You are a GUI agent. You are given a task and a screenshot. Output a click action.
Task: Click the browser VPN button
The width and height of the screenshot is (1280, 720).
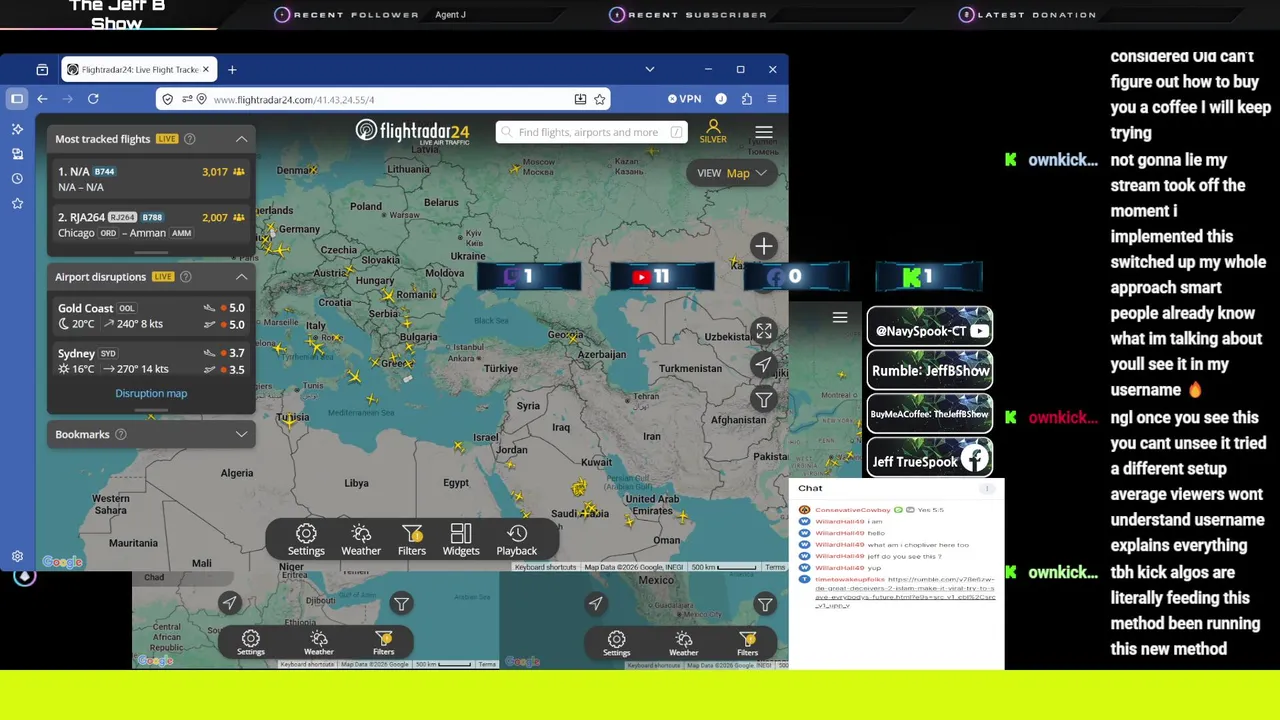(684, 99)
